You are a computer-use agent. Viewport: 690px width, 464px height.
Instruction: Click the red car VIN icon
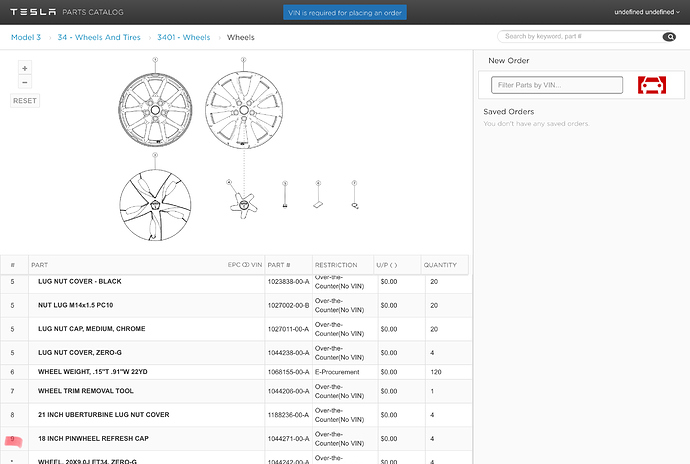[x=652, y=85]
